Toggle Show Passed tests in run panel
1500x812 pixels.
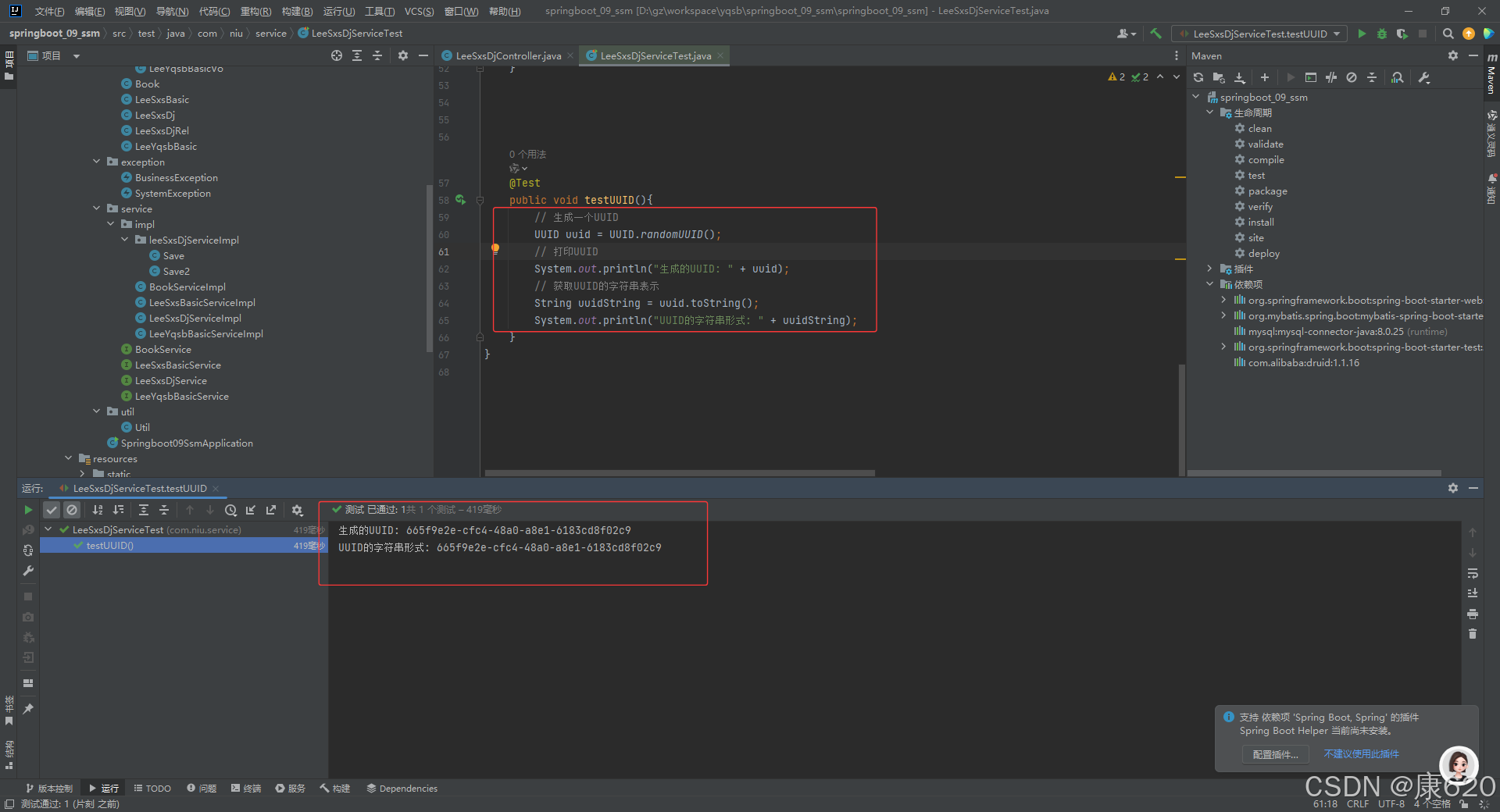click(x=52, y=510)
